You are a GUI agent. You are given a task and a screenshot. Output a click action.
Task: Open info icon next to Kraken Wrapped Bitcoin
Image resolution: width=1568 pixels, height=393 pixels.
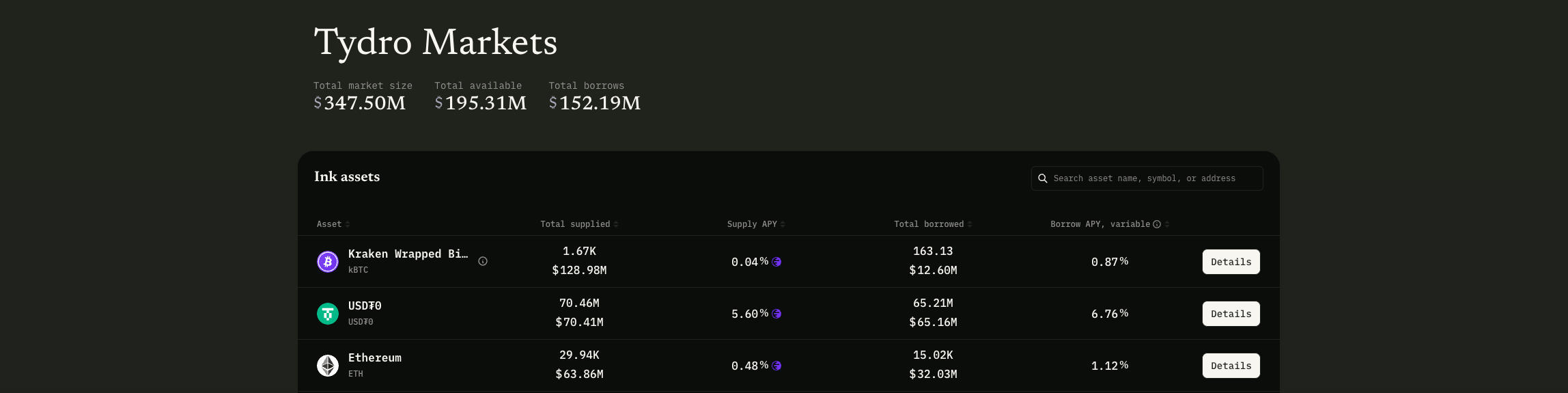483,261
